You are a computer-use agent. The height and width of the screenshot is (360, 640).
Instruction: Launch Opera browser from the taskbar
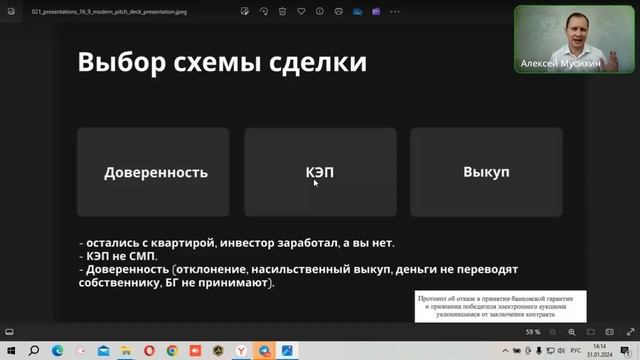point(149,351)
